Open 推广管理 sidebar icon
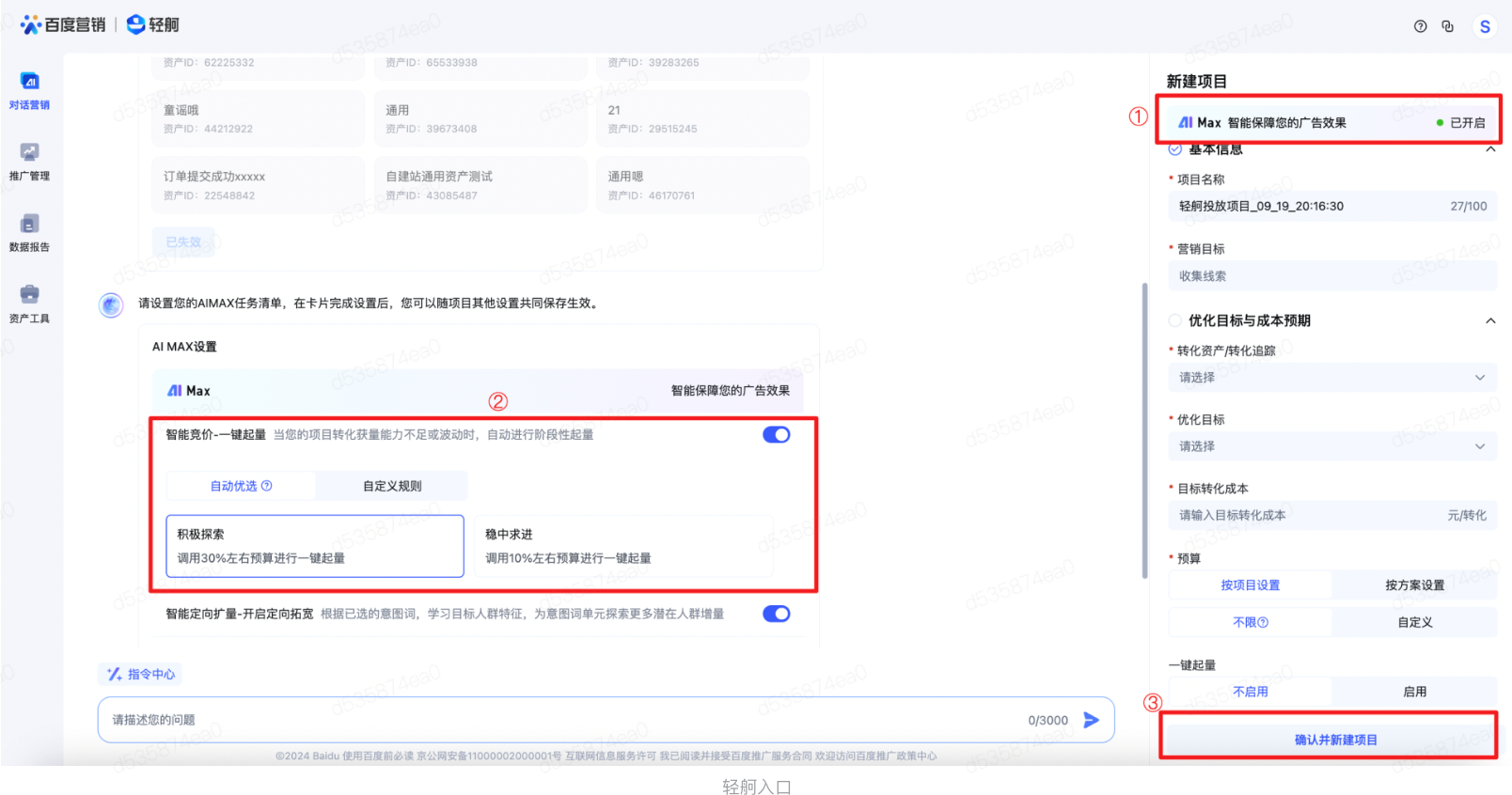Screen dimensions: 1512x795 29,152
